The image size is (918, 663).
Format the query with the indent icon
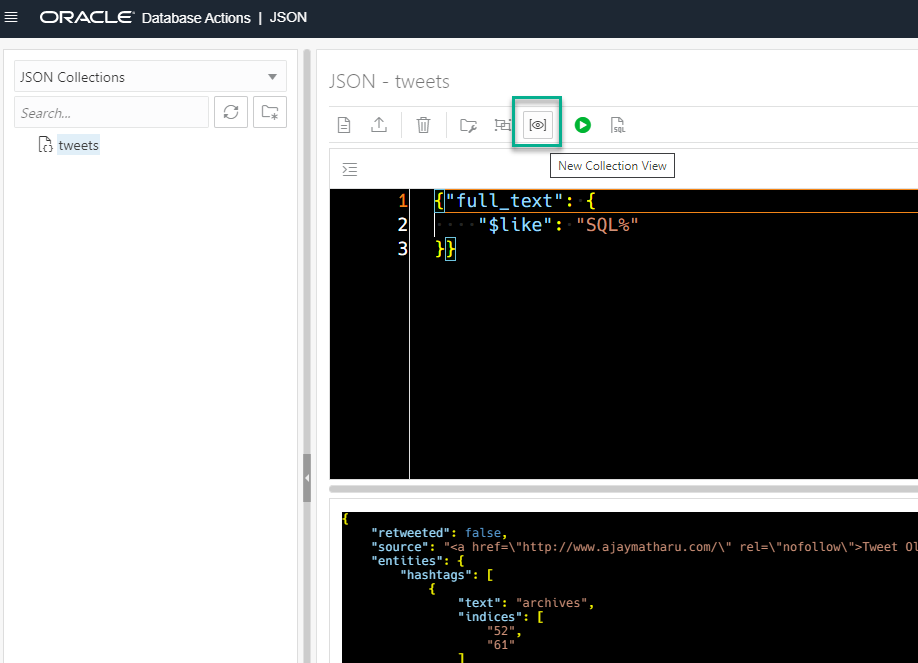coord(350,169)
